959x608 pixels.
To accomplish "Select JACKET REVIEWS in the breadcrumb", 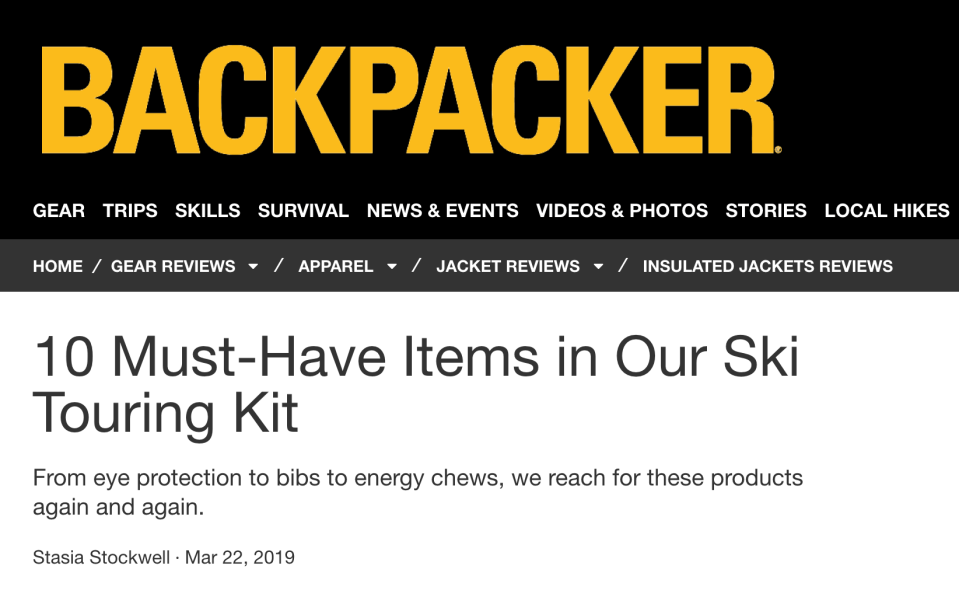I will (508, 266).
